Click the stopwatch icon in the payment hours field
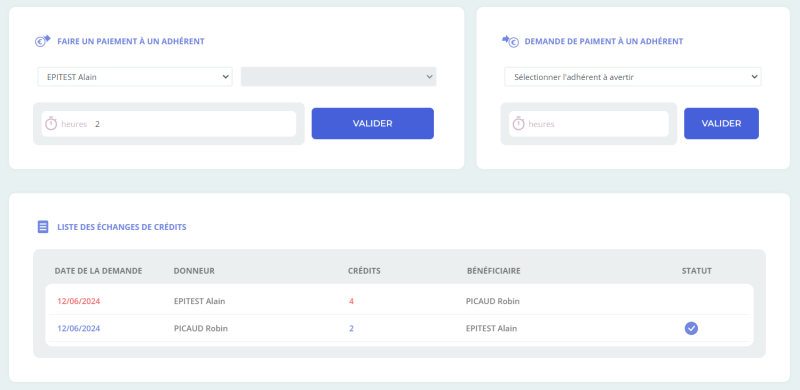This screenshot has height=390, width=800. pyautogui.click(x=51, y=124)
